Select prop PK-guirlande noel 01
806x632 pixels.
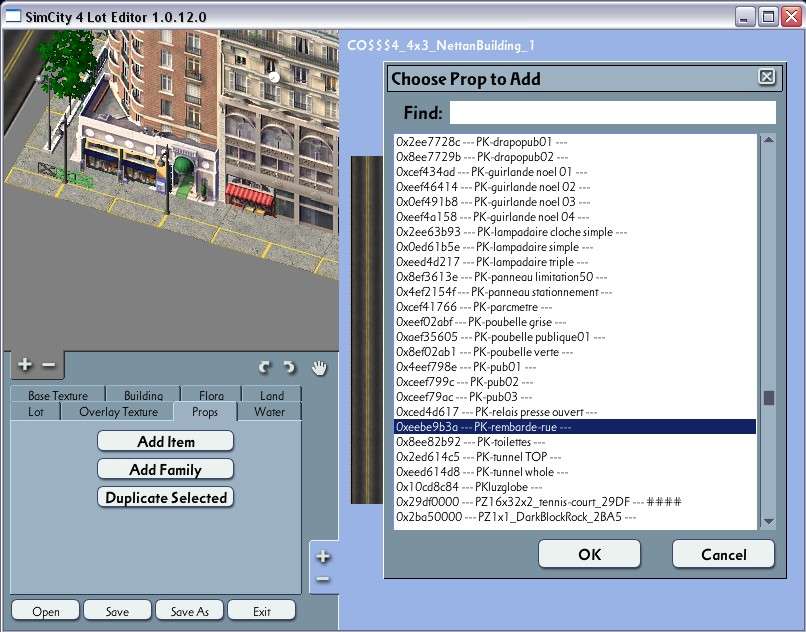575,171
